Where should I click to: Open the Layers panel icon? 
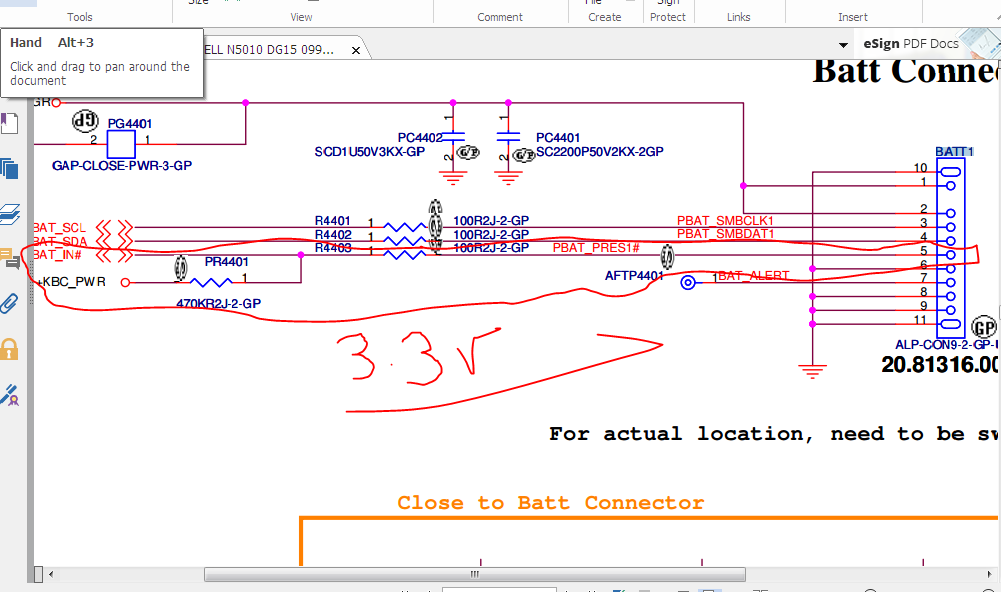pyautogui.click(x=10, y=214)
